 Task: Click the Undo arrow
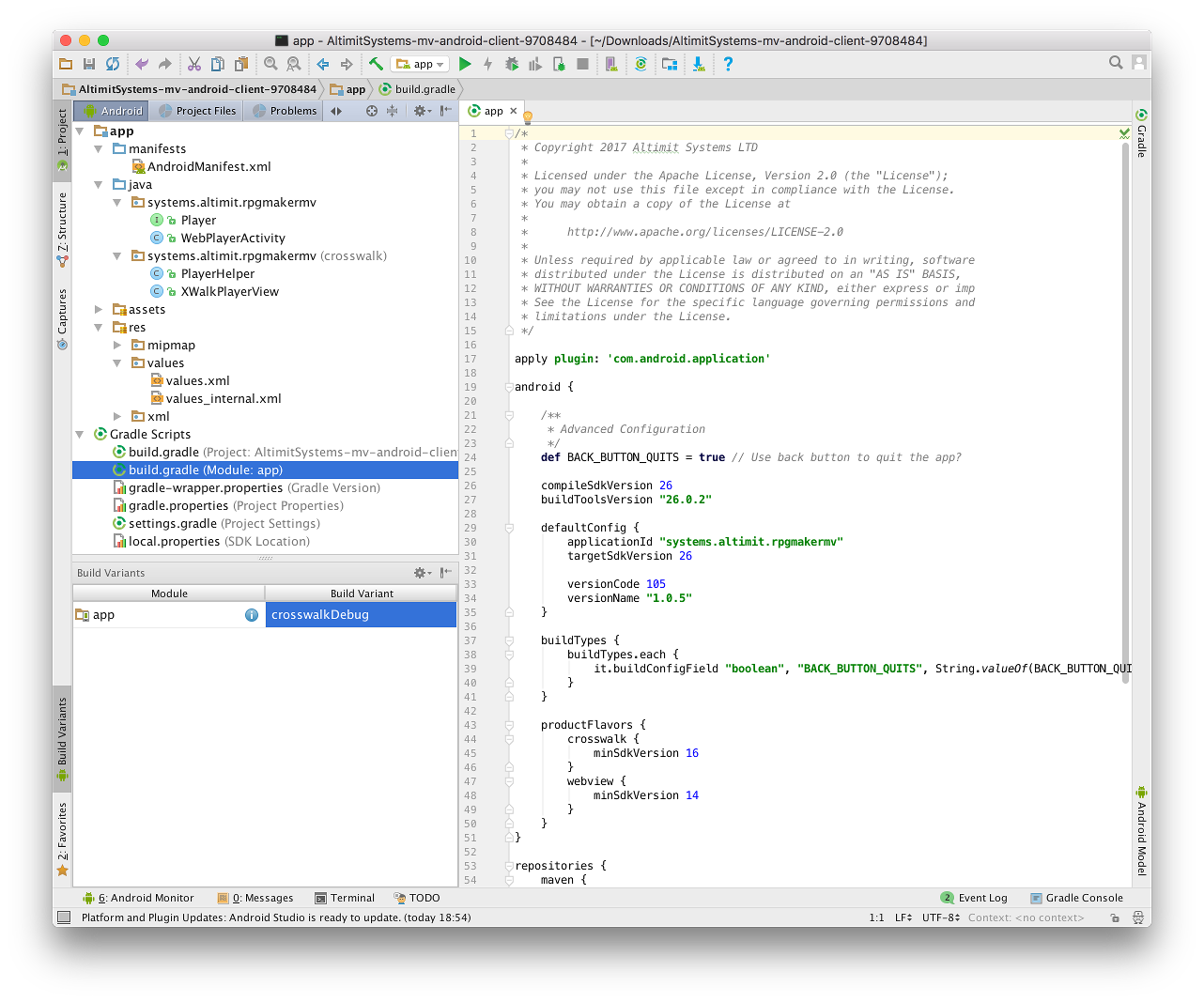[x=142, y=64]
